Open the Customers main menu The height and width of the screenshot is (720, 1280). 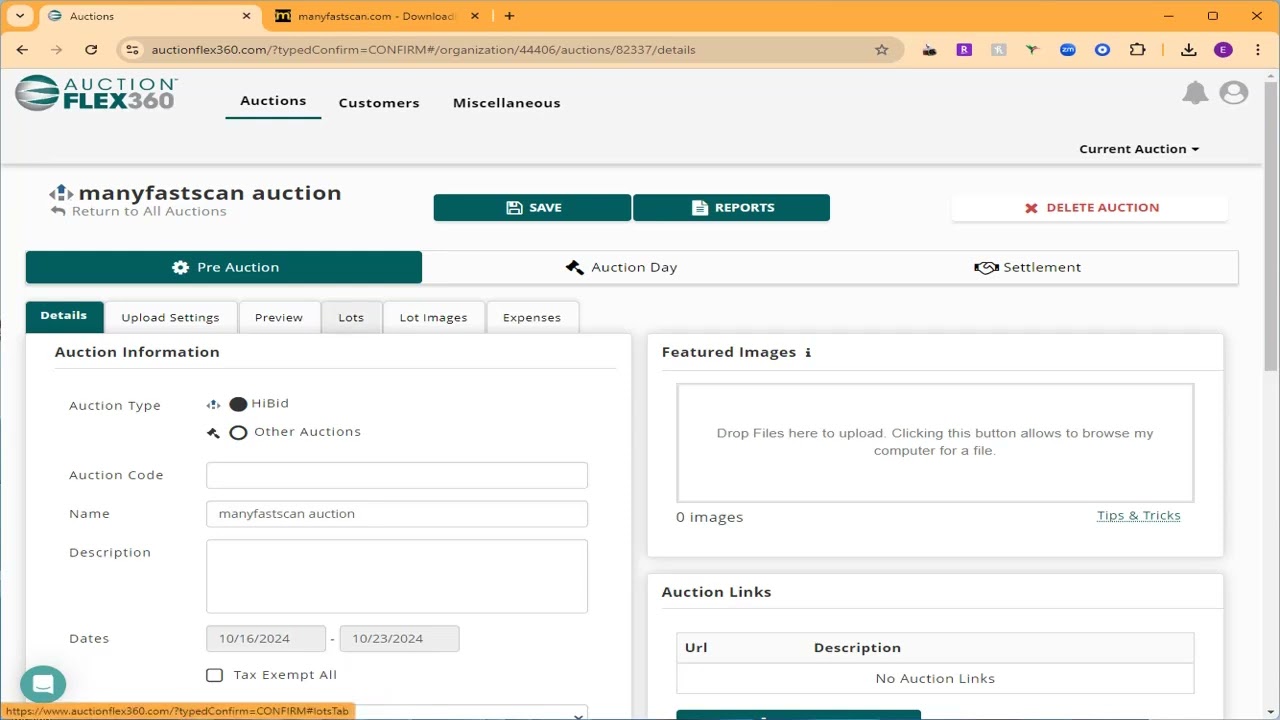[x=379, y=103]
